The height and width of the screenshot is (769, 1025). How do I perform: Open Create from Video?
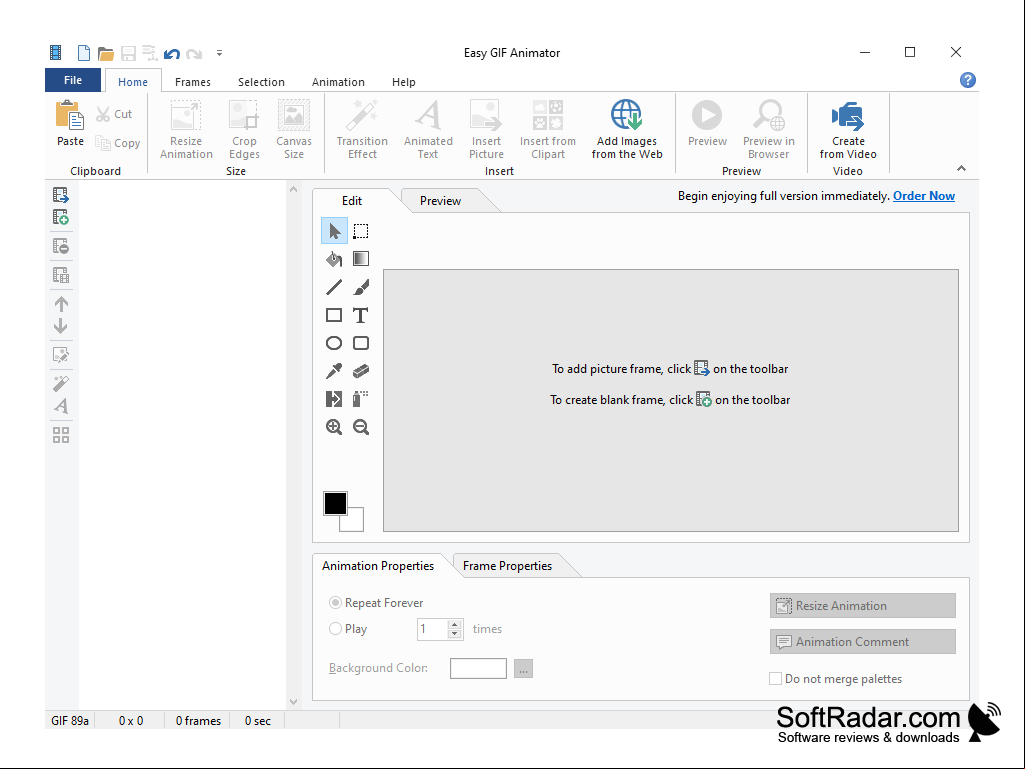click(848, 129)
